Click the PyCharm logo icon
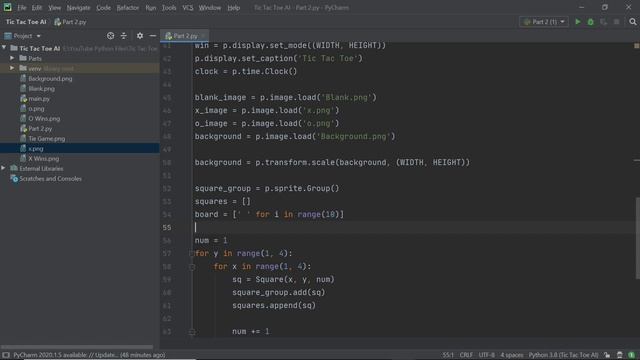640x360 pixels. point(7,7)
